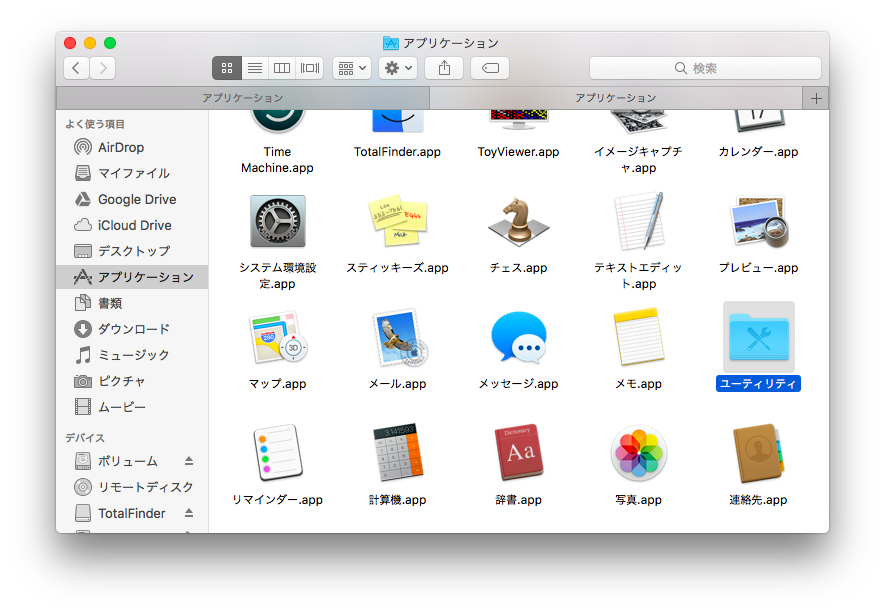Add a new tab with plus button

[x=816, y=99]
